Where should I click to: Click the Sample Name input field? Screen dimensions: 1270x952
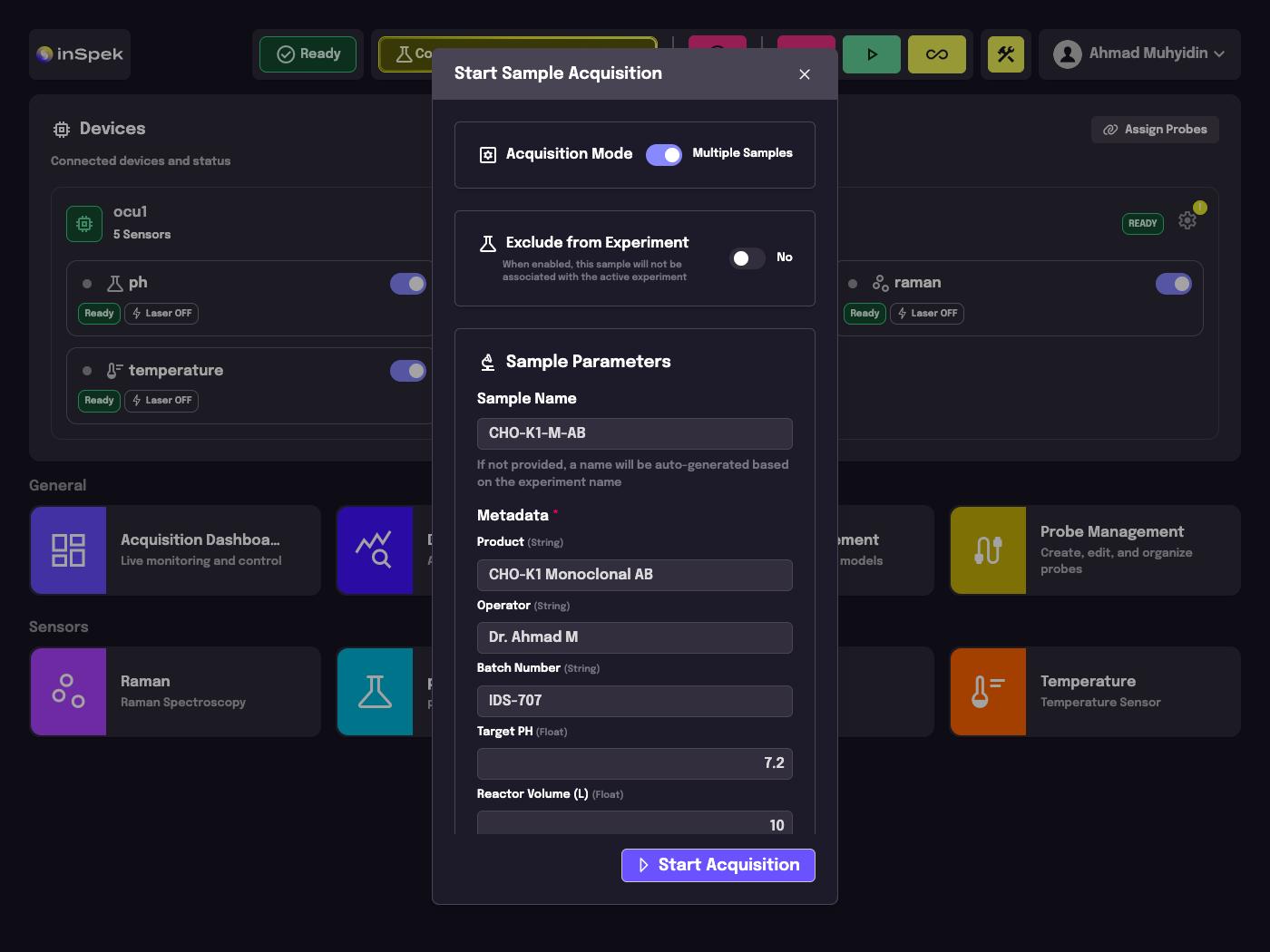tap(635, 433)
